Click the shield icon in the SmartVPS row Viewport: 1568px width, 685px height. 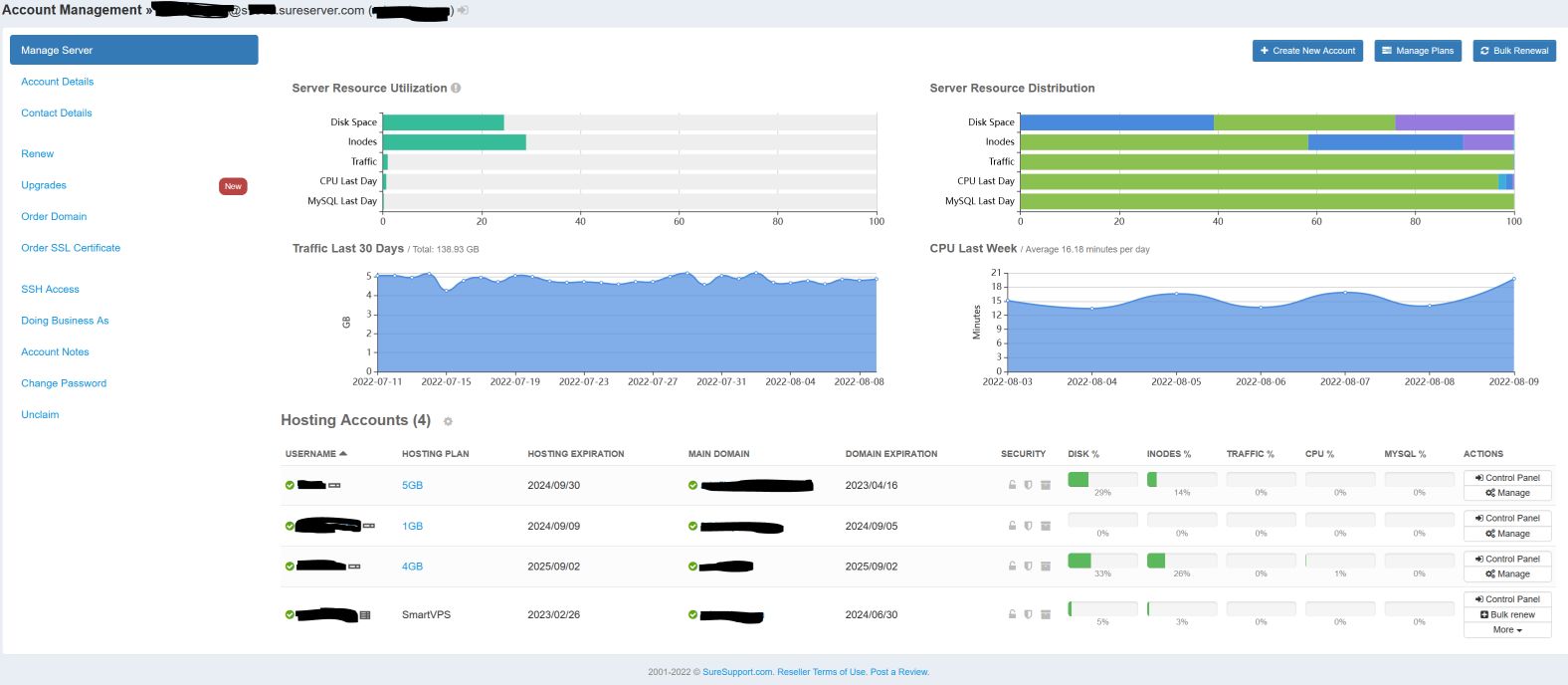coord(1028,614)
